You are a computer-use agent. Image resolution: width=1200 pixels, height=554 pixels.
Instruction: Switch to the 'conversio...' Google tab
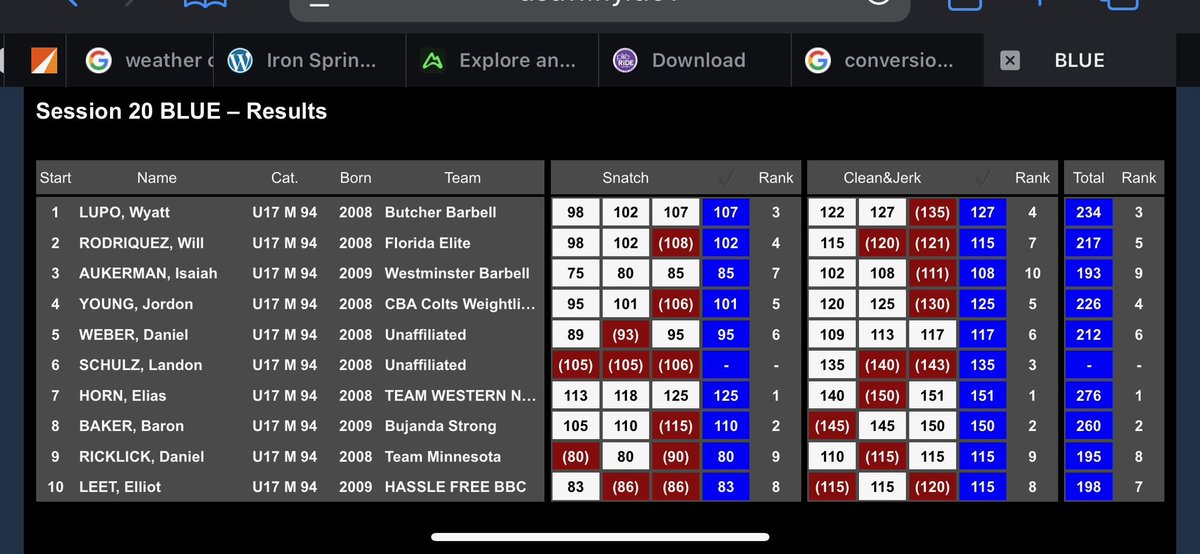click(886, 60)
